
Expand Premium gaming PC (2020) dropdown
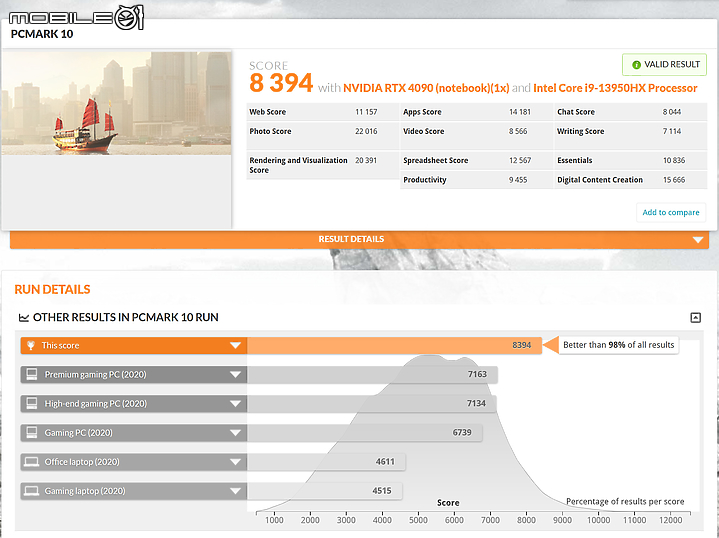235,375
